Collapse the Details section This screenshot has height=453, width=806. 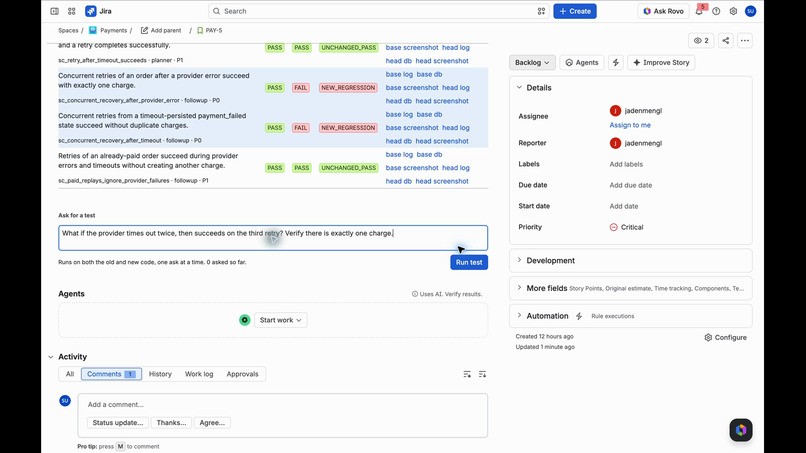(x=519, y=87)
